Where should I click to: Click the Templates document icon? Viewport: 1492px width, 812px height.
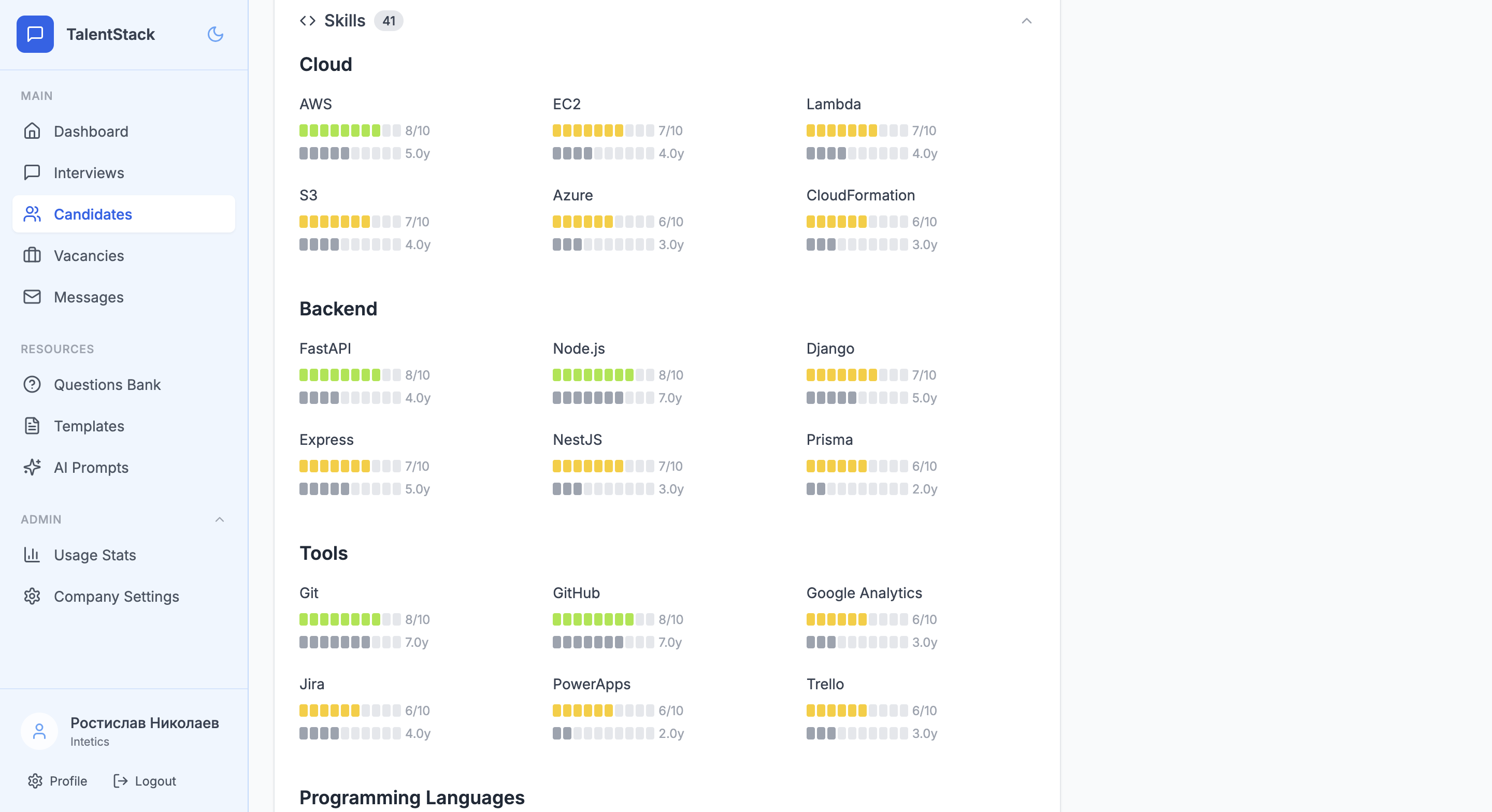(32, 426)
